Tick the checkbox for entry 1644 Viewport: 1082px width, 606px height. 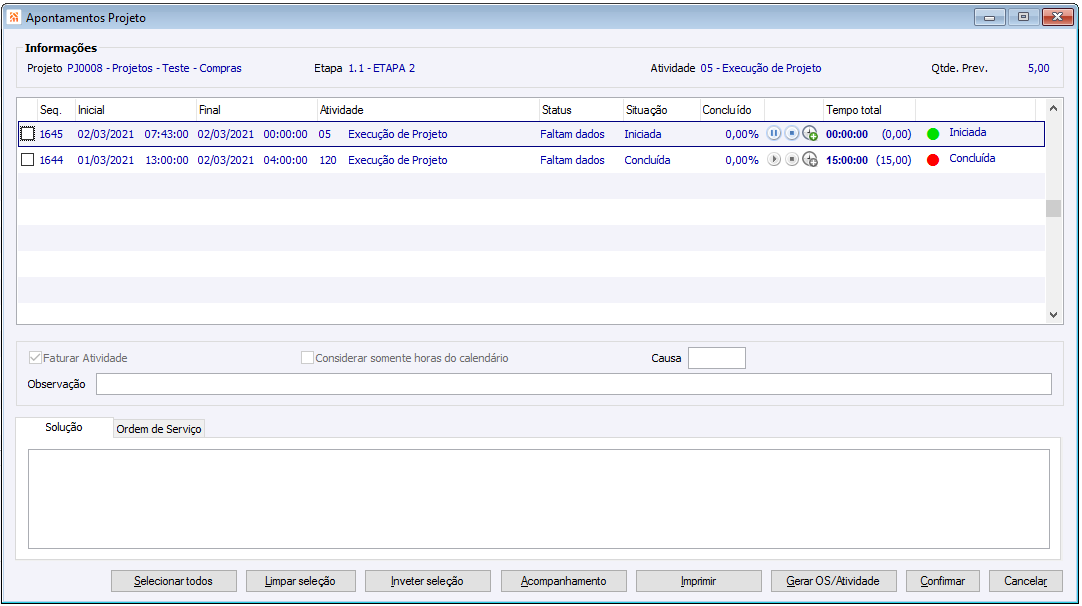(28, 160)
